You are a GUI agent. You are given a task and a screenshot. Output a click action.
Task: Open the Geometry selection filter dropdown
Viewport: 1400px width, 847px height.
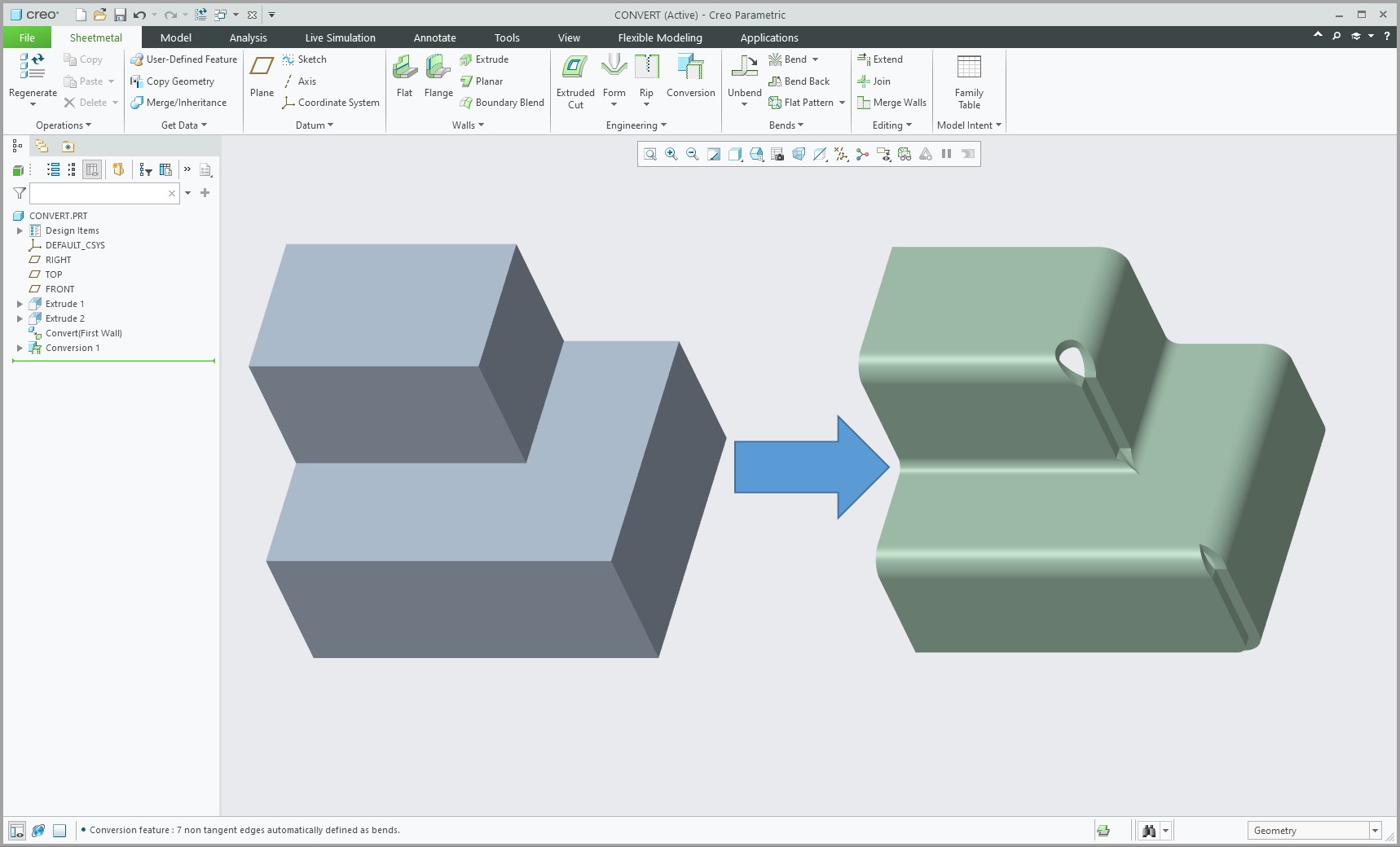tap(1375, 831)
